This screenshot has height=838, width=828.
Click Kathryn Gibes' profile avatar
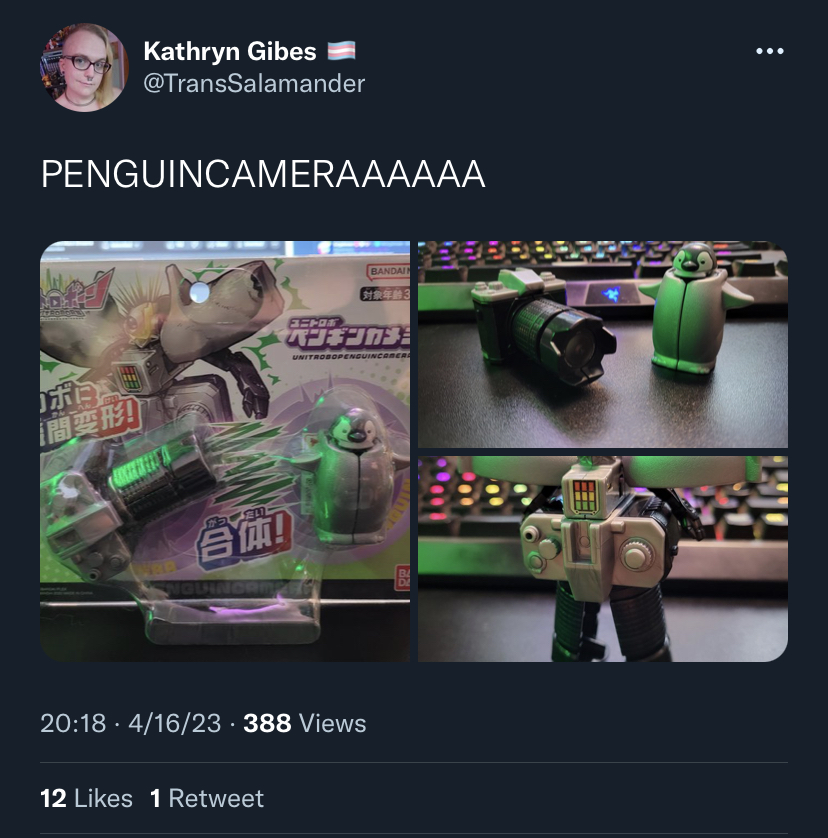tap(84, 67)
